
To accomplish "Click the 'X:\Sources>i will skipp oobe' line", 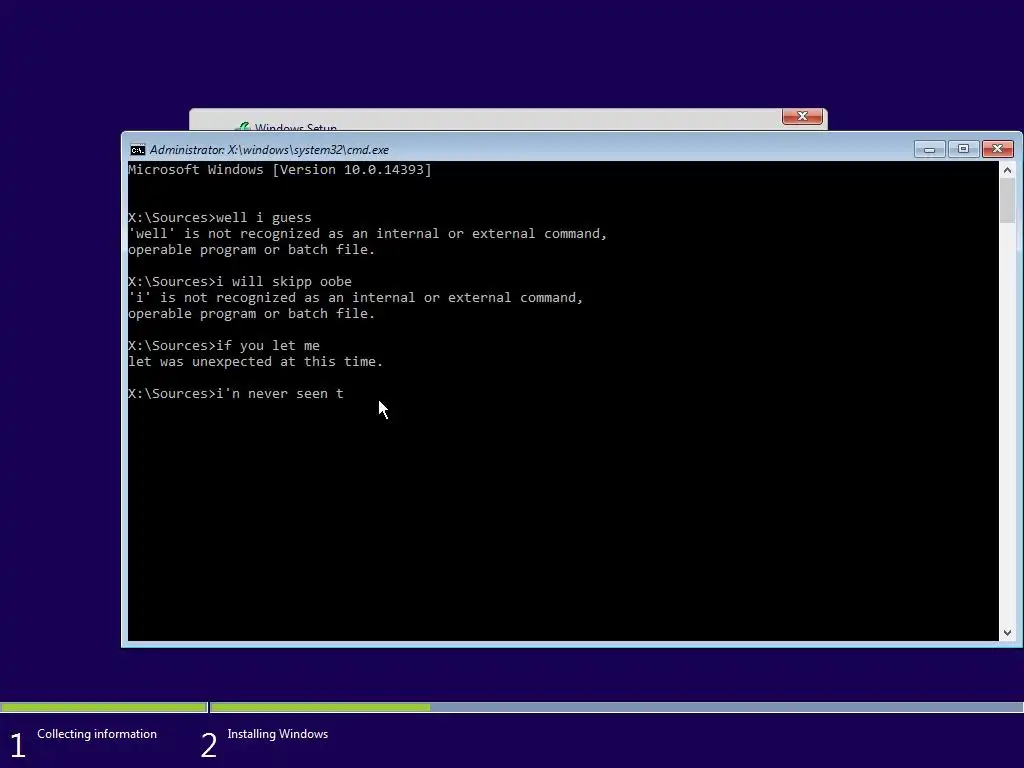I will point(240,281).
